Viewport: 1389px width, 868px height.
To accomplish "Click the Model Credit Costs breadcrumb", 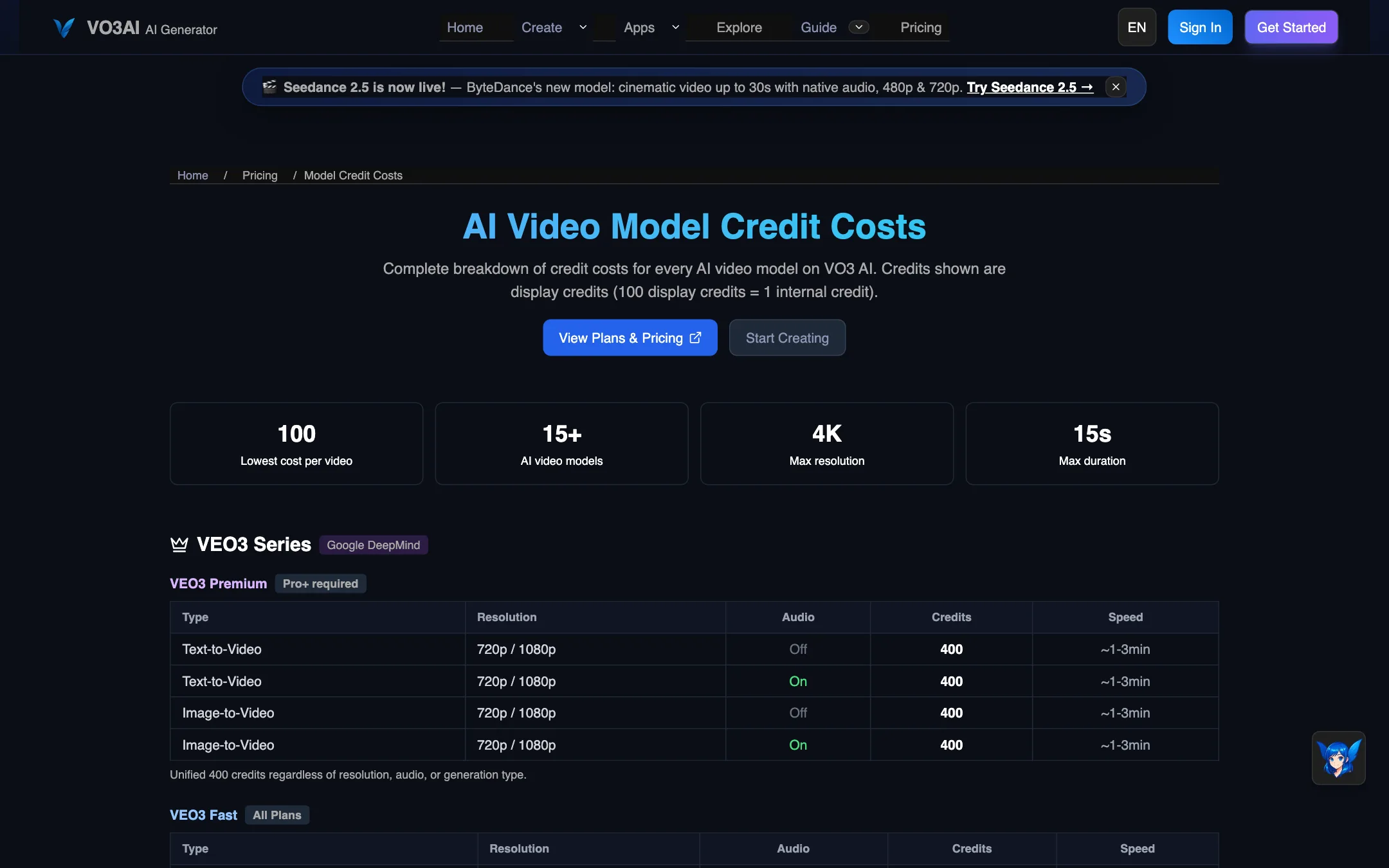I will click(353, 175).
